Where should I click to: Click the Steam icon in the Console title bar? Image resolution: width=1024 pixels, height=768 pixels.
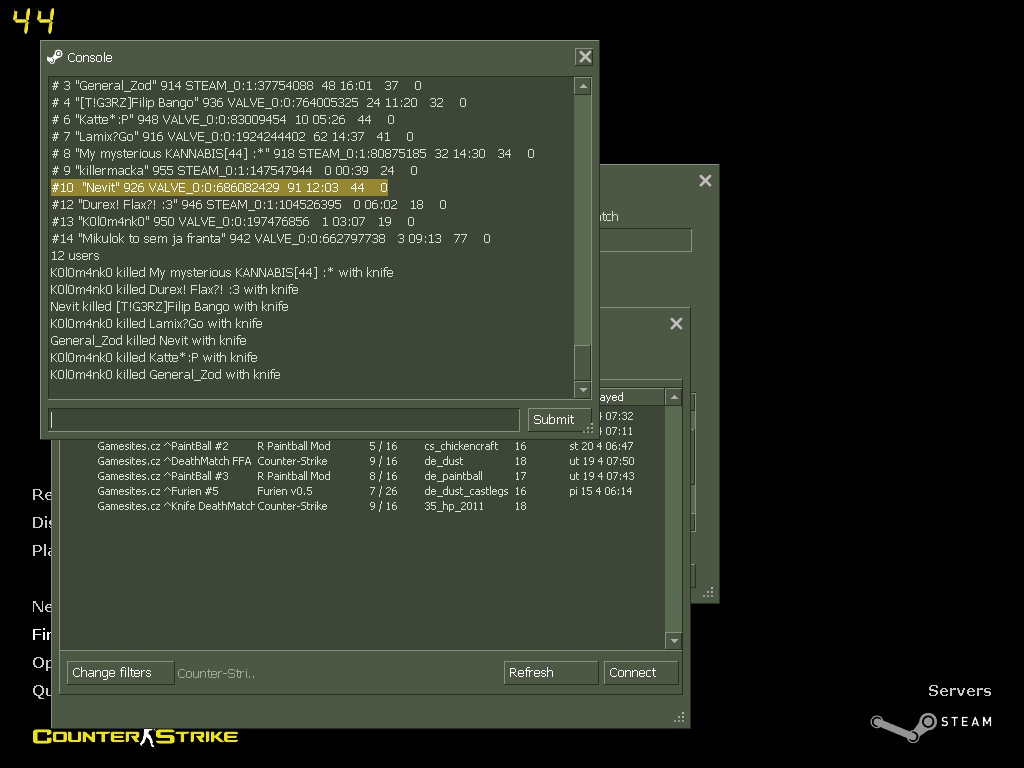[55, 57]
